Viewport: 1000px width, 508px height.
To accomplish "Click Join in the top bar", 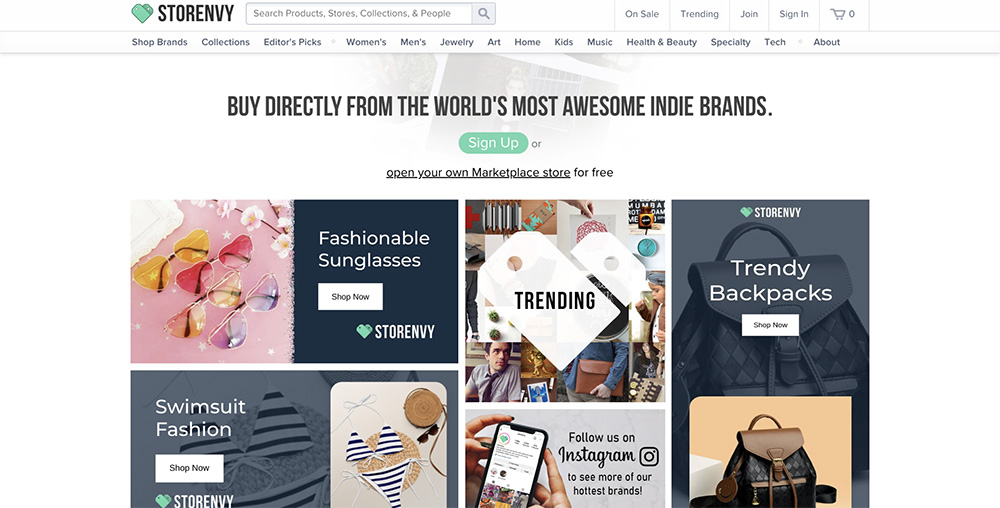I will (x=749, y=14).
